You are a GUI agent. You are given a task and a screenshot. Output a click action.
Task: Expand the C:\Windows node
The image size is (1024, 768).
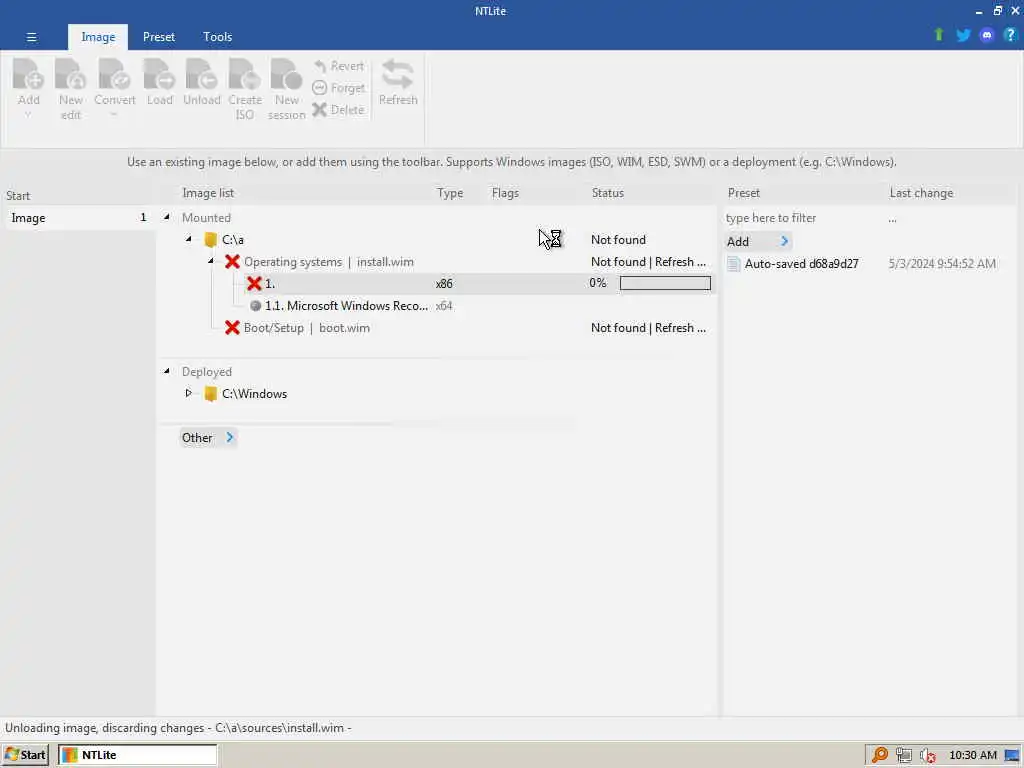188,393
